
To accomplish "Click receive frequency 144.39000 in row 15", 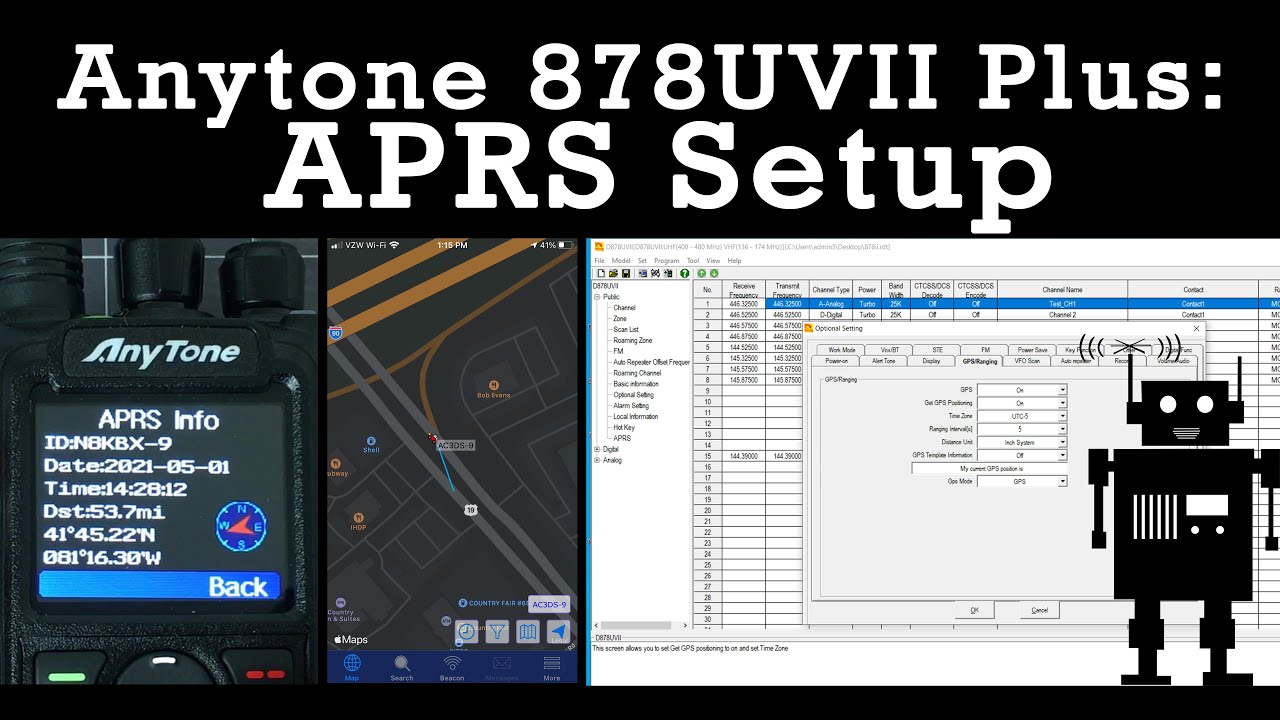I will 744,456.
